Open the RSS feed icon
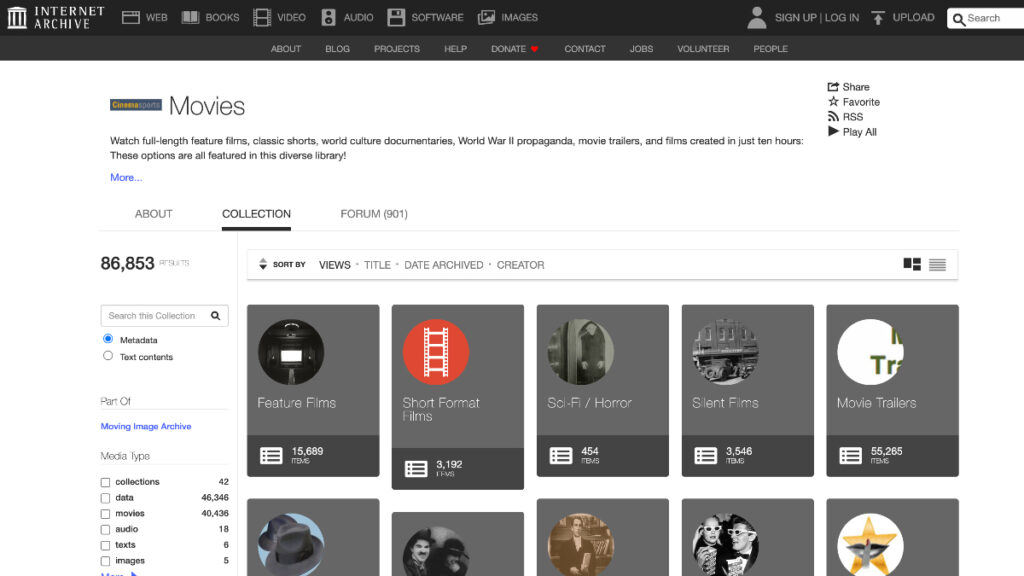This screenshot has height=576, width=1024. click(x=833, y=117)
